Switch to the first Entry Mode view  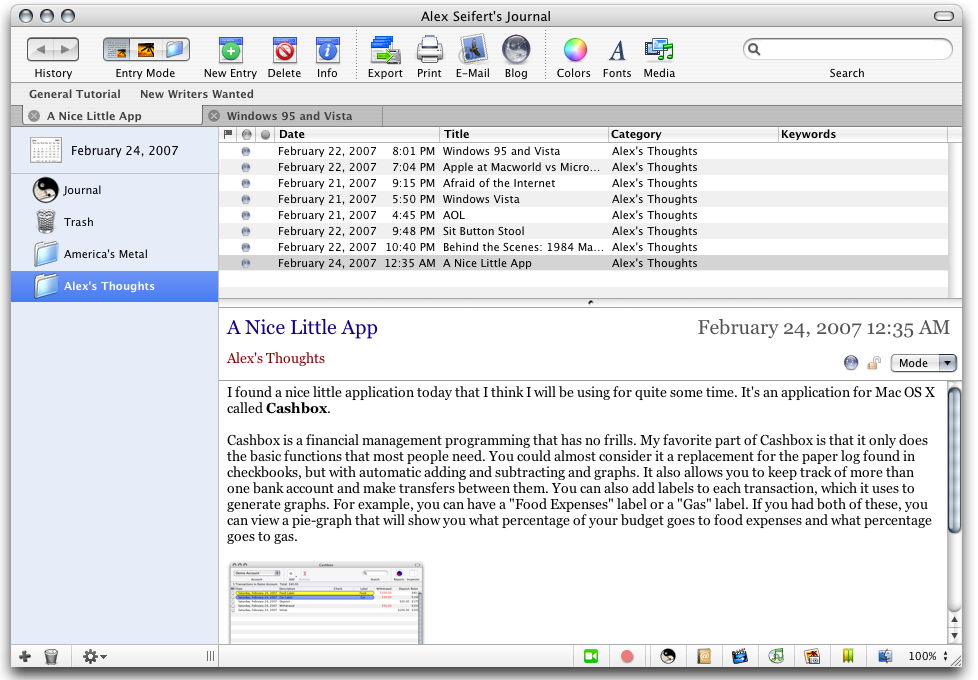pyautogui.click(x=117, y=49)
